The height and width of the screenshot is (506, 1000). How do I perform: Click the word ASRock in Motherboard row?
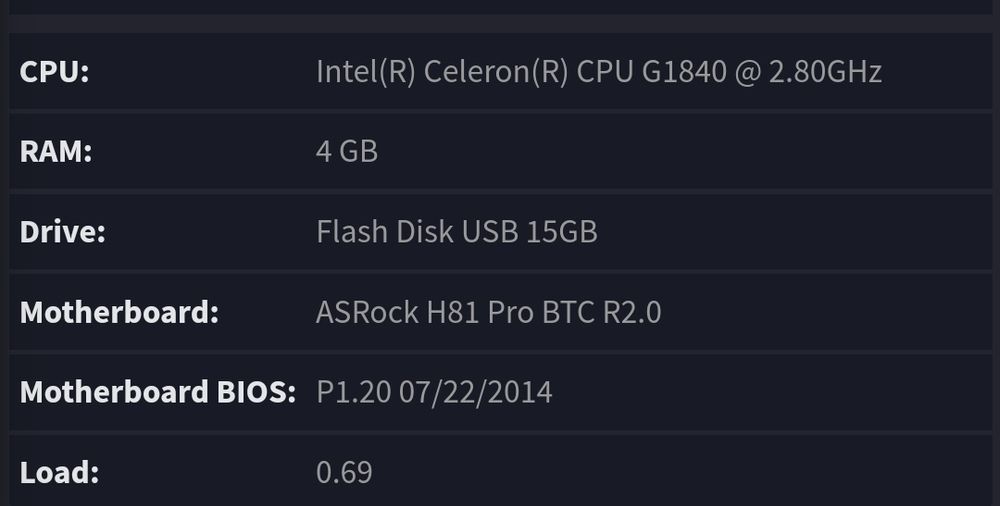(366, 312)
